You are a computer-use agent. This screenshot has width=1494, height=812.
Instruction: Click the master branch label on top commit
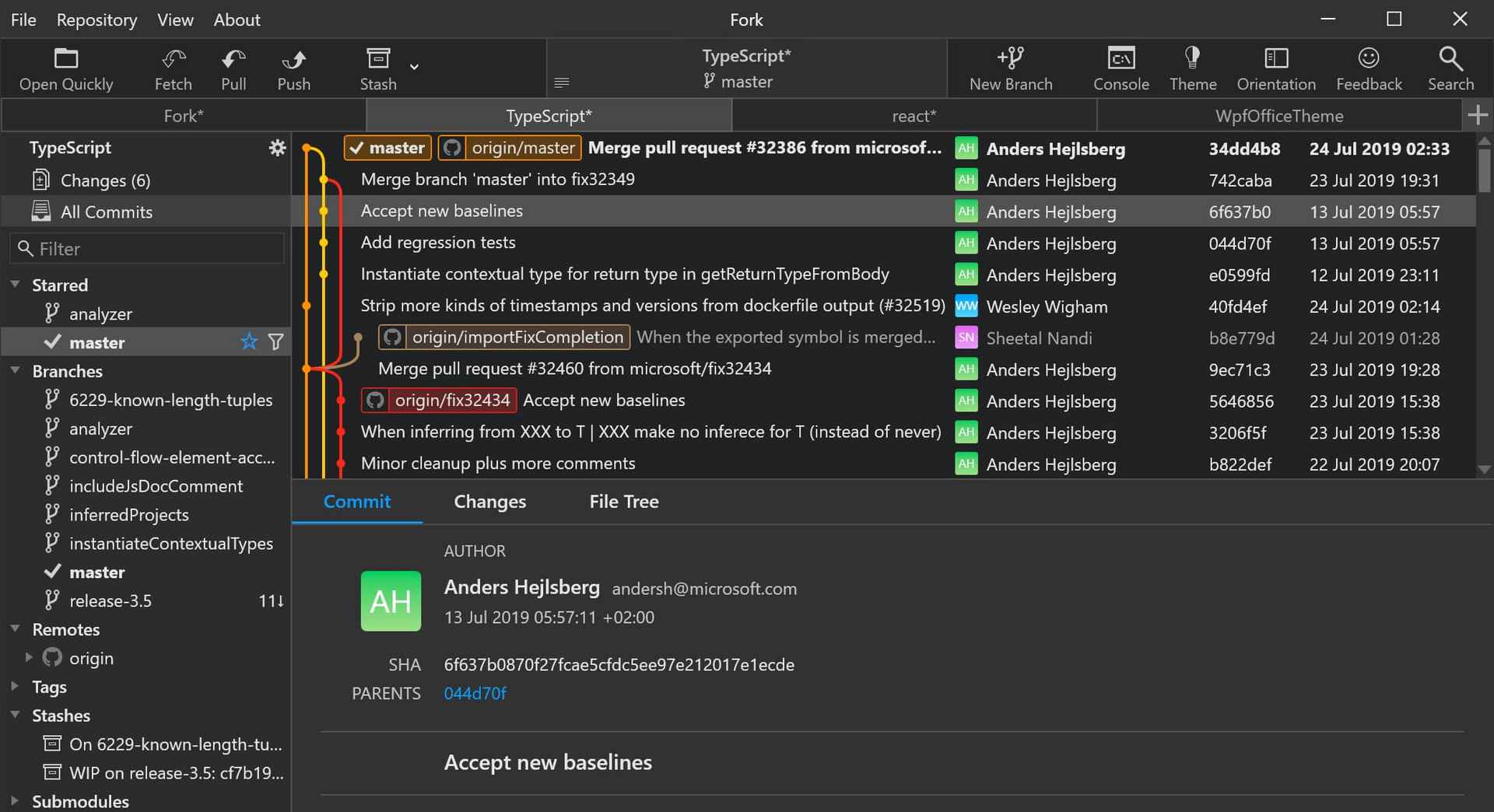click(388, 148)
